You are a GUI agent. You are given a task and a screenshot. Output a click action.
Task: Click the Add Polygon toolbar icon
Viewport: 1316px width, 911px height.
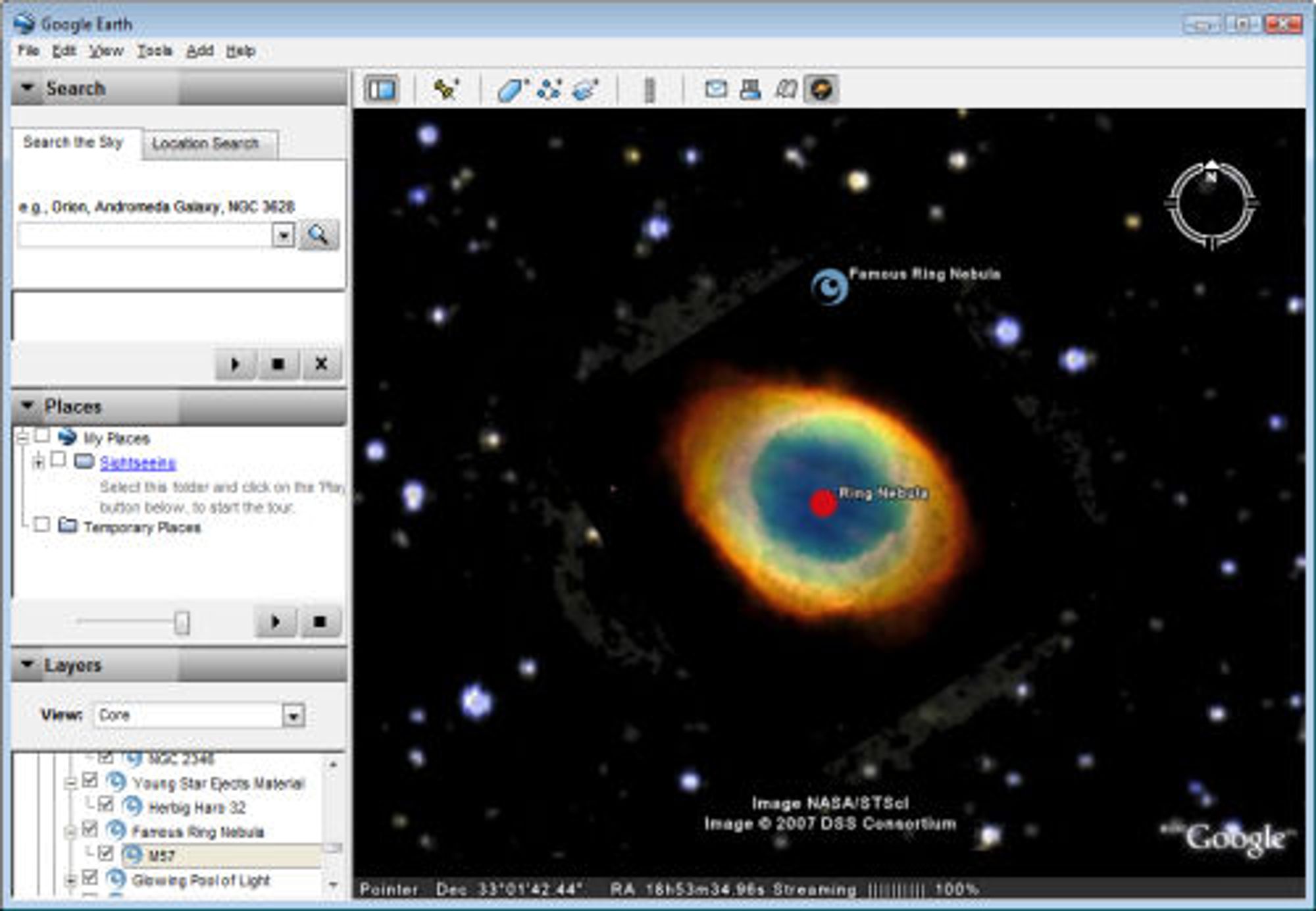point(511,90)
